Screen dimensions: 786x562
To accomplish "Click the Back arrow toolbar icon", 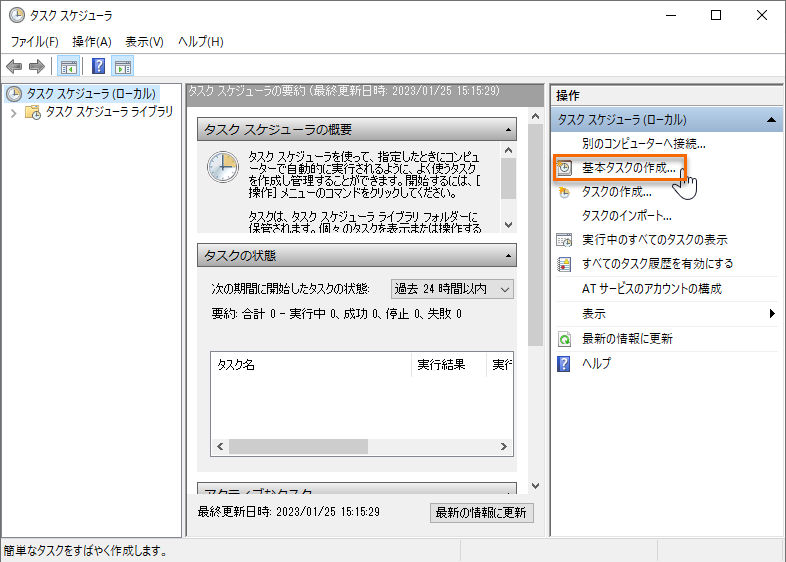I will (14, 67).
